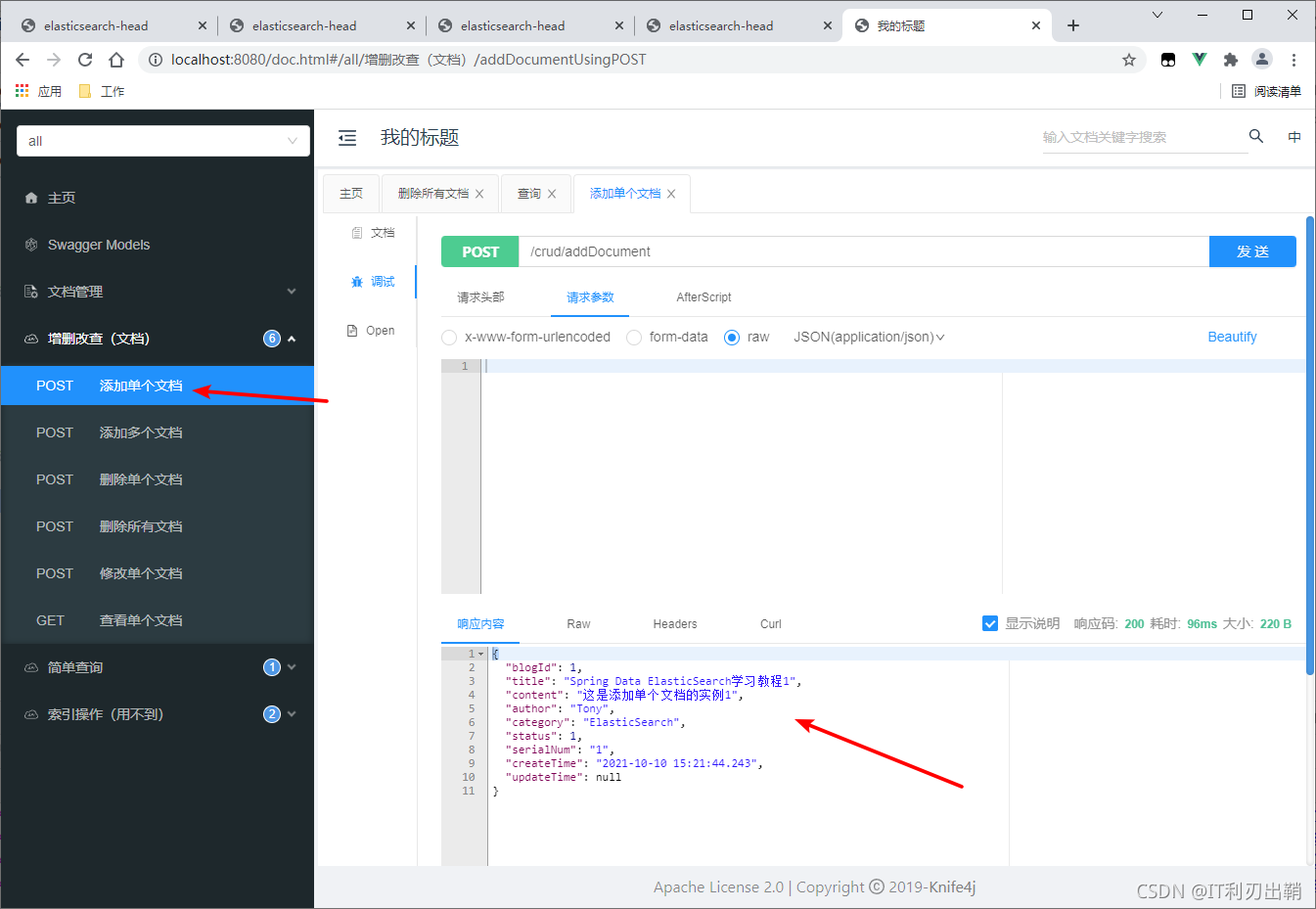
Task: Uncheck the 显示说明 checkbox
Action: (990, 623)
